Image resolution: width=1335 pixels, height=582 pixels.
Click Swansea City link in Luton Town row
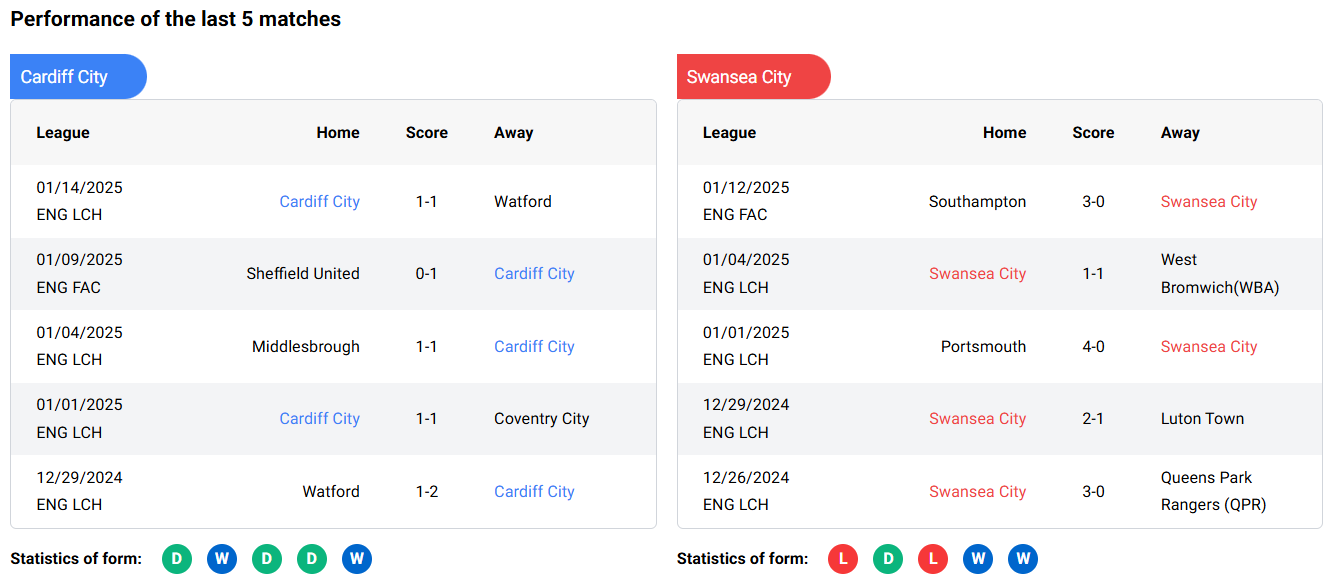point(977,419)
